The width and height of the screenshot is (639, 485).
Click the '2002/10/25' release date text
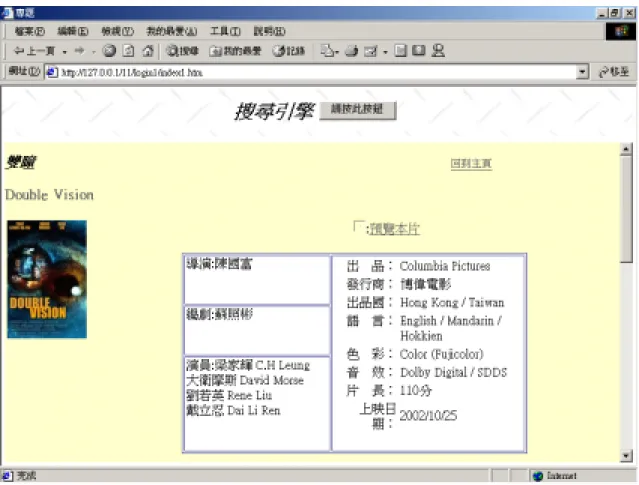coord(428,415)
